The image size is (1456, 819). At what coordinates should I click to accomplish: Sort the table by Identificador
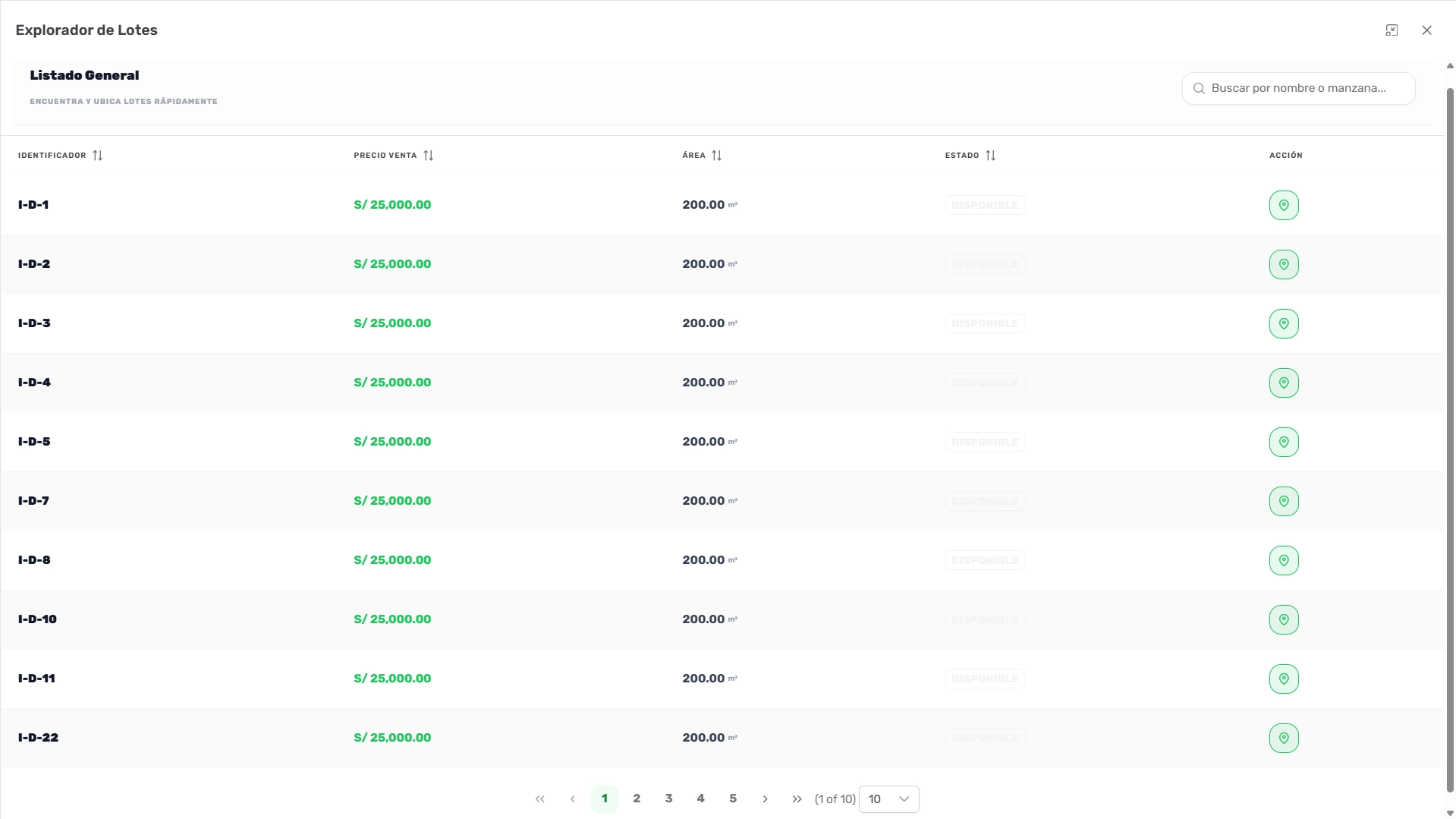97,155
